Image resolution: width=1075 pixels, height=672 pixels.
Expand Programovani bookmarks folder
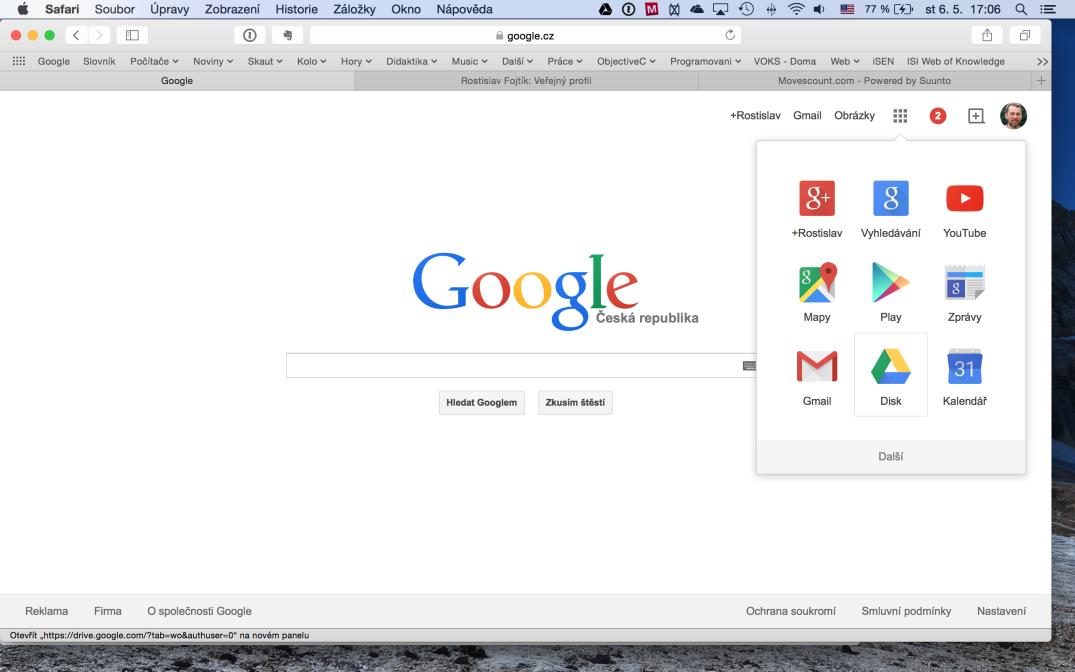(705, 61)
